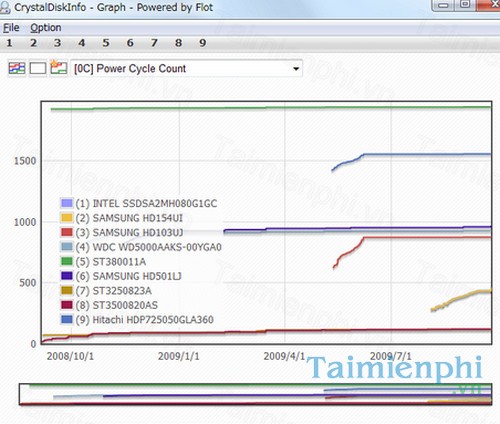
Task: Click the SAMSUNG HD103UJ legend color swatch
Action: (67, 232)
